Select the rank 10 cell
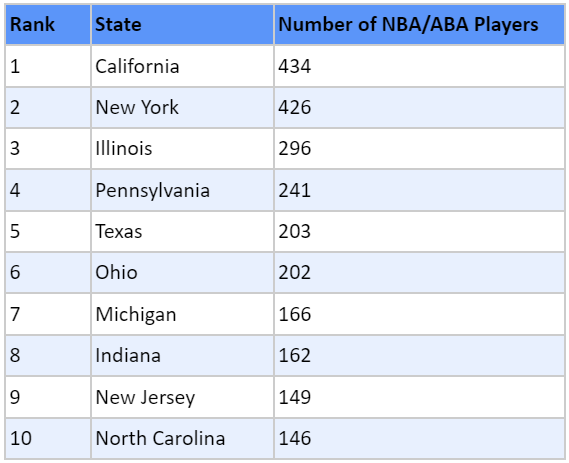 click(48, 438)
